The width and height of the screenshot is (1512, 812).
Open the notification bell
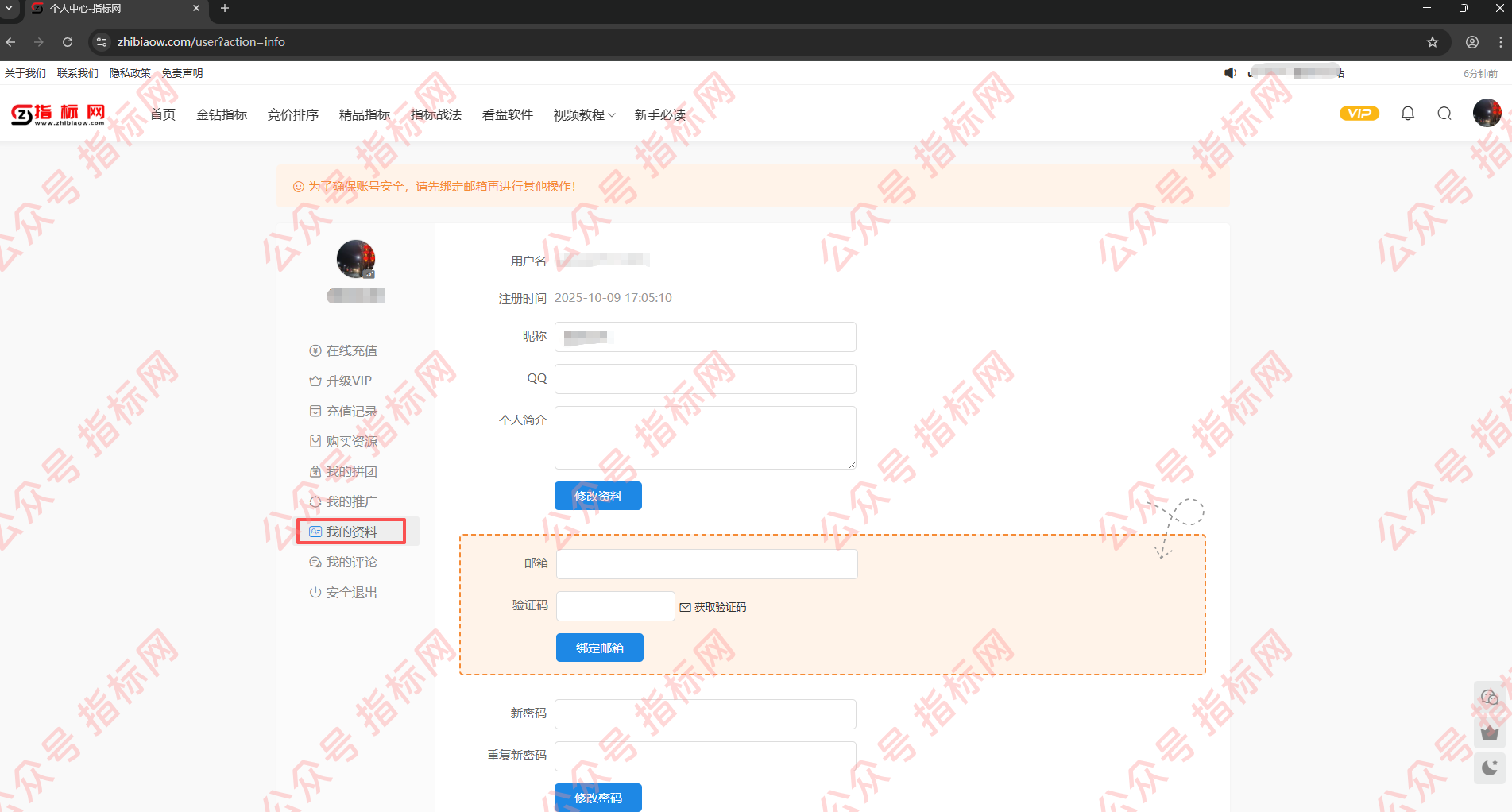[x=1407, y=114]
